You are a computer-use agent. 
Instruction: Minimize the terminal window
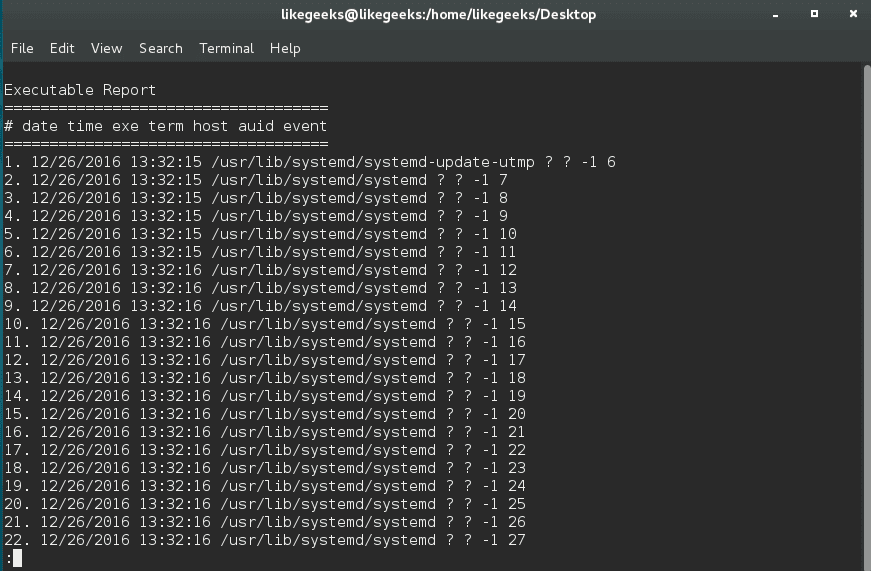click(775, 15)
